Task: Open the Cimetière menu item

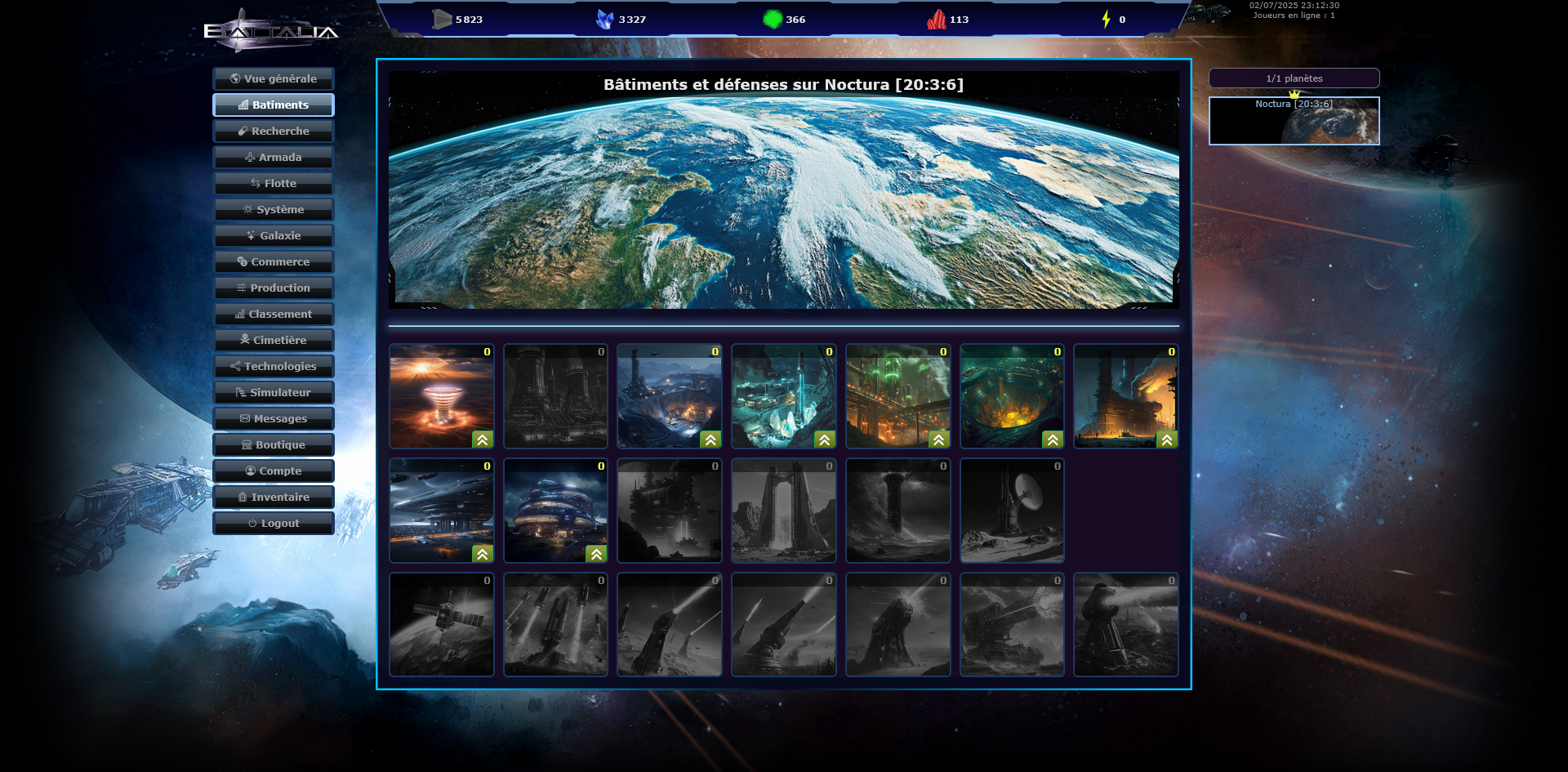Action: pyautogui.click(x=274, y=340)
